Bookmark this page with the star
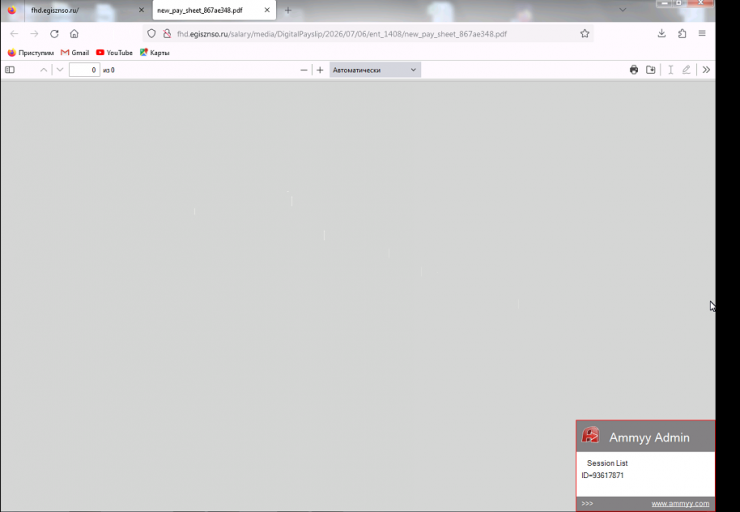The width and height of the screenshot is (740, 512). pyautogui.click(x=585, y=34)
